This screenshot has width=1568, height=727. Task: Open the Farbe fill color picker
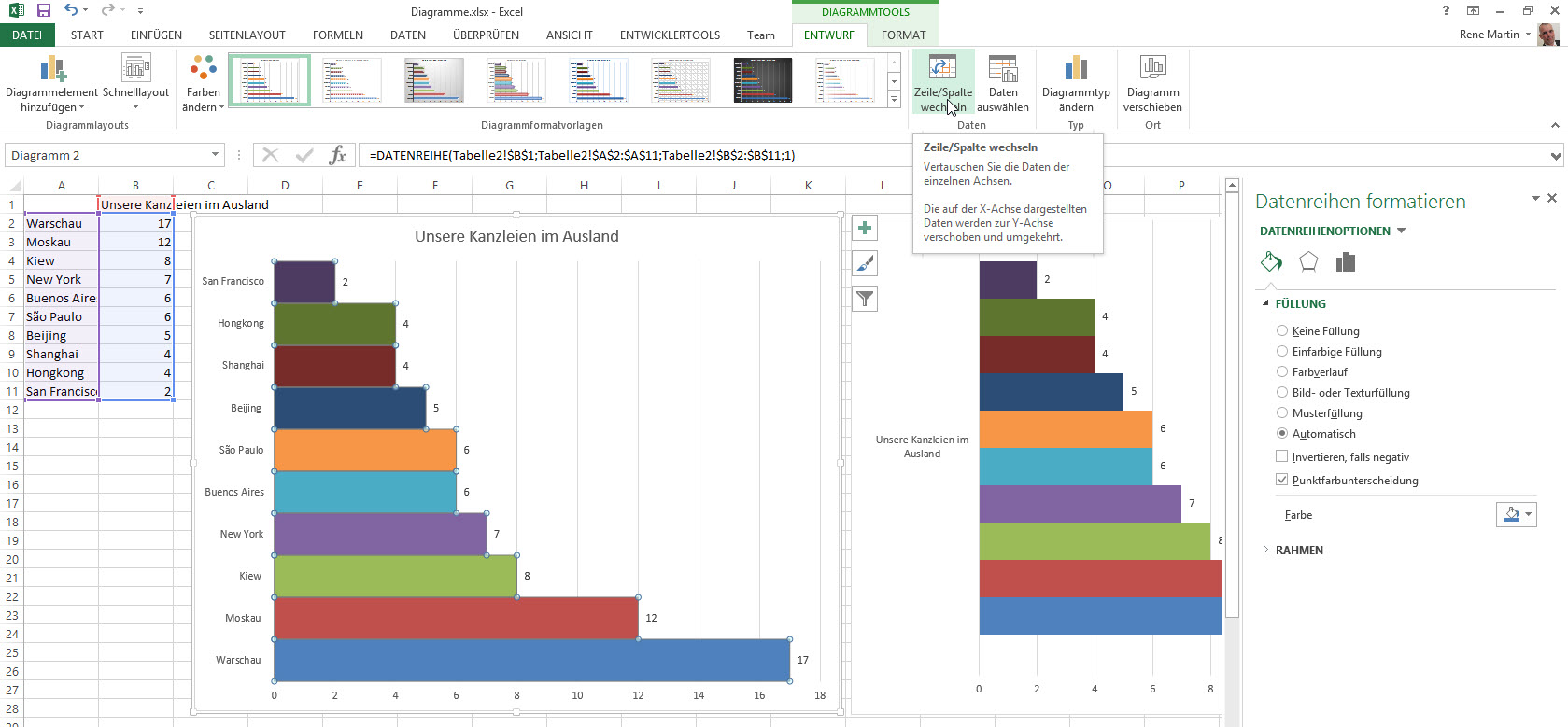1516,515
